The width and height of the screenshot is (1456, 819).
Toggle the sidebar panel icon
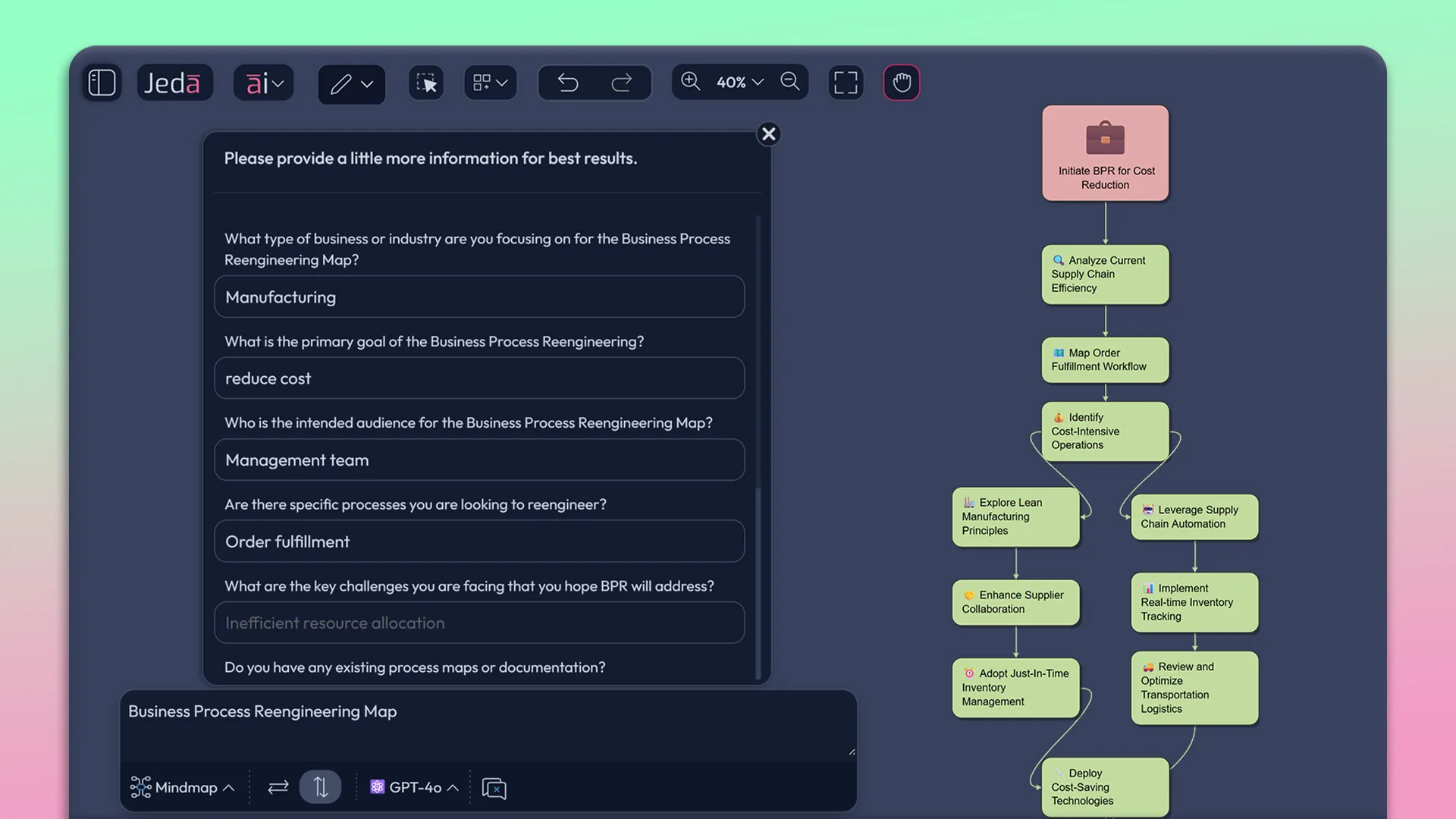click(x=102, y=82)
